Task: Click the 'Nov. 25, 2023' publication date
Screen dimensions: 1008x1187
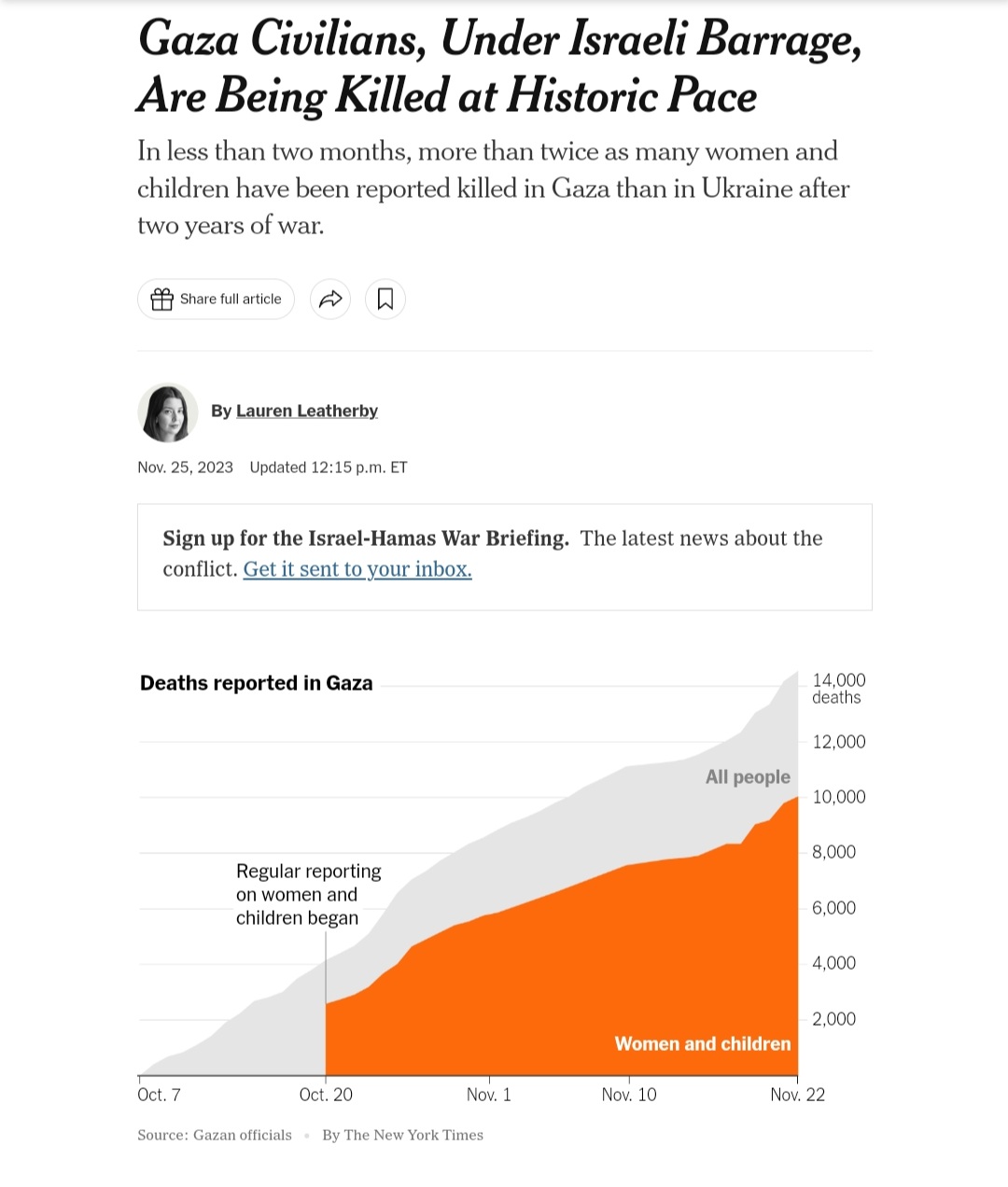Action: point(185,468)
